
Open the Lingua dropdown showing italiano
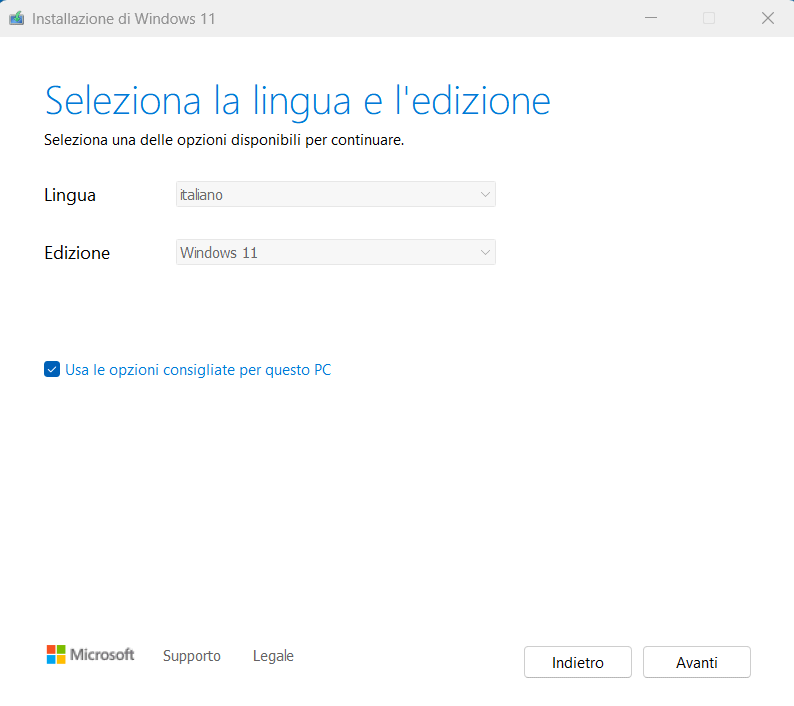(336, 194)
